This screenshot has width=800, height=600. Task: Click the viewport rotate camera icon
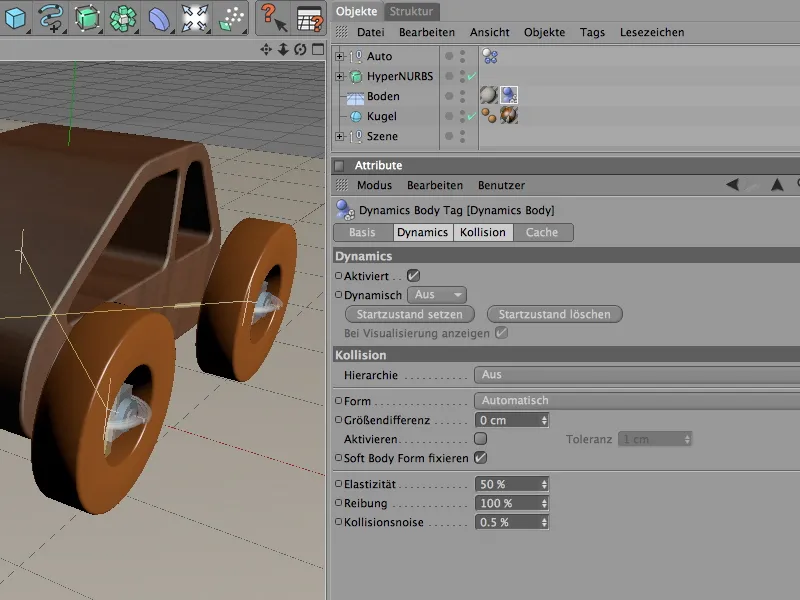pos(299,49)
